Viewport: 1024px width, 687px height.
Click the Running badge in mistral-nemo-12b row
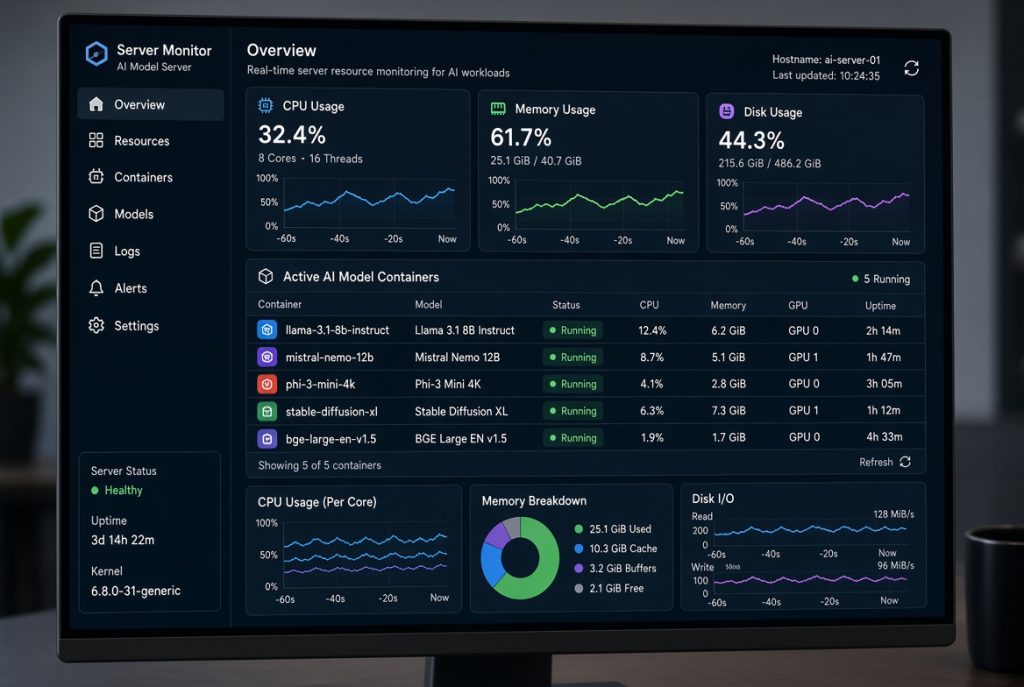573,357
